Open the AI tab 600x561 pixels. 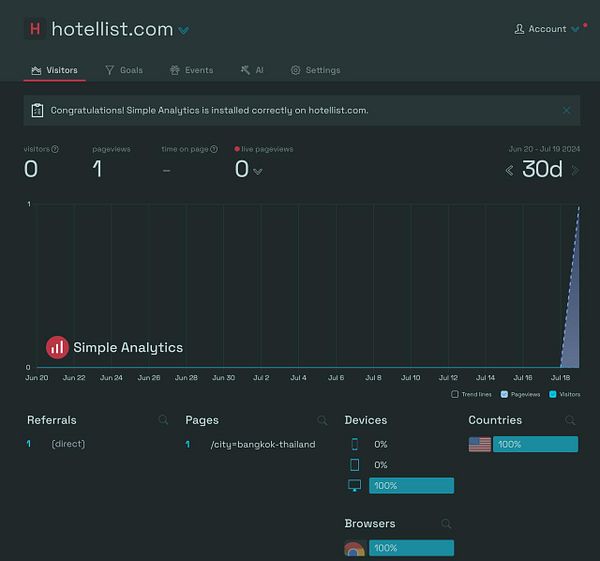(252, 70)
